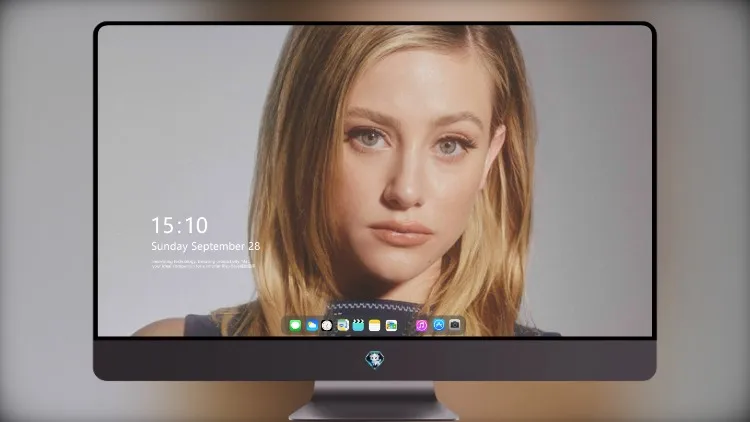Image resolution: width=750 pixels, height=422 pixels.
Task: Click the logo badge on the monitor chin
Action: pyautogui.click(x=375, y=359)
